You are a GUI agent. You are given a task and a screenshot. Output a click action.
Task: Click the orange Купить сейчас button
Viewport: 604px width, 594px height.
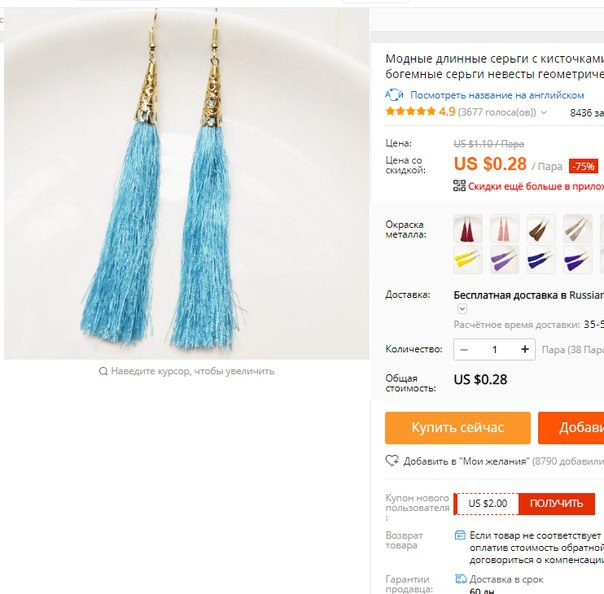[x=458, y=428]
